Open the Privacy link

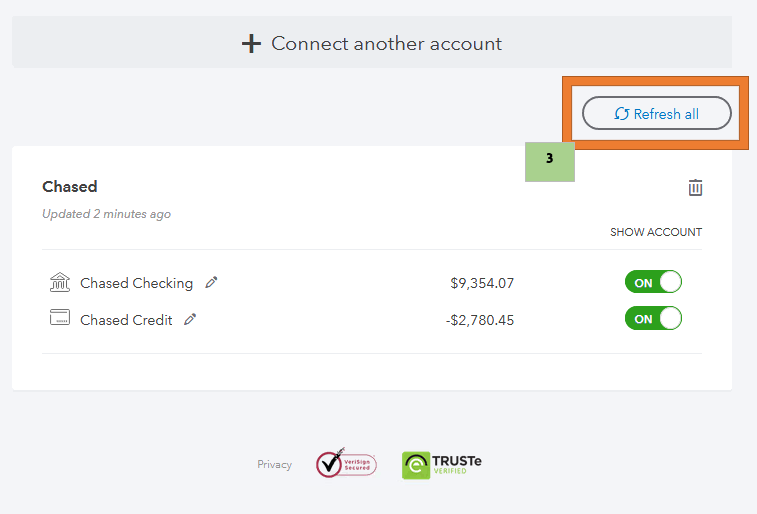pos(274,465)
